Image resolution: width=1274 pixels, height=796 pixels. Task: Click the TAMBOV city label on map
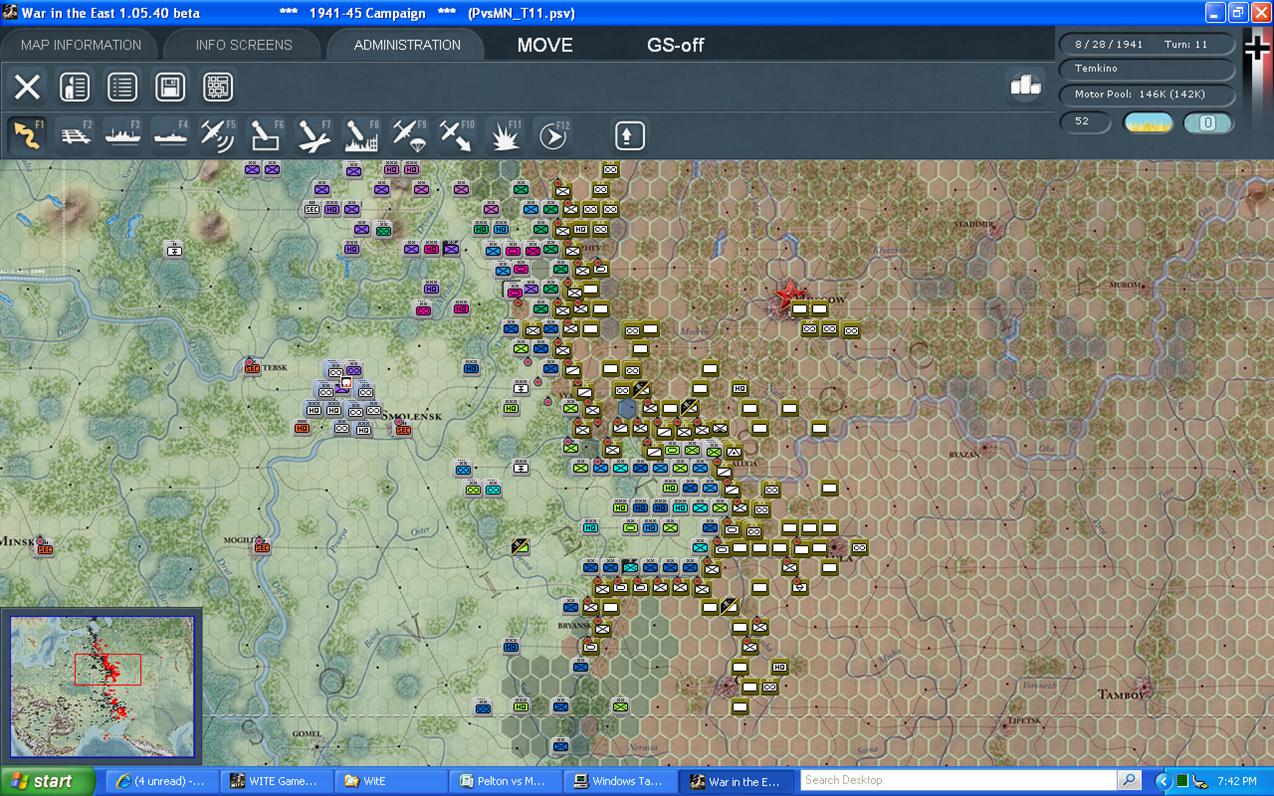(1123, 694)
